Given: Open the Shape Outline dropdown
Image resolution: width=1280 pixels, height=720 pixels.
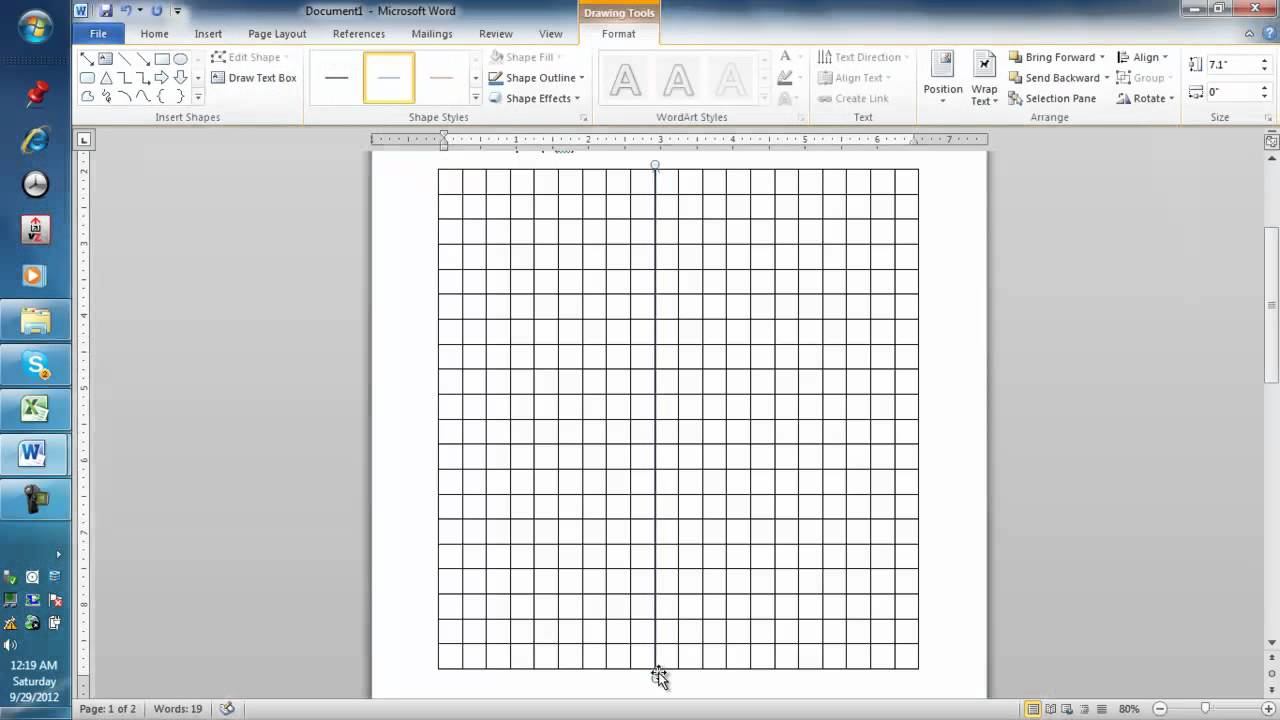Looking at the screenshot, I should (x=536, y=78).
